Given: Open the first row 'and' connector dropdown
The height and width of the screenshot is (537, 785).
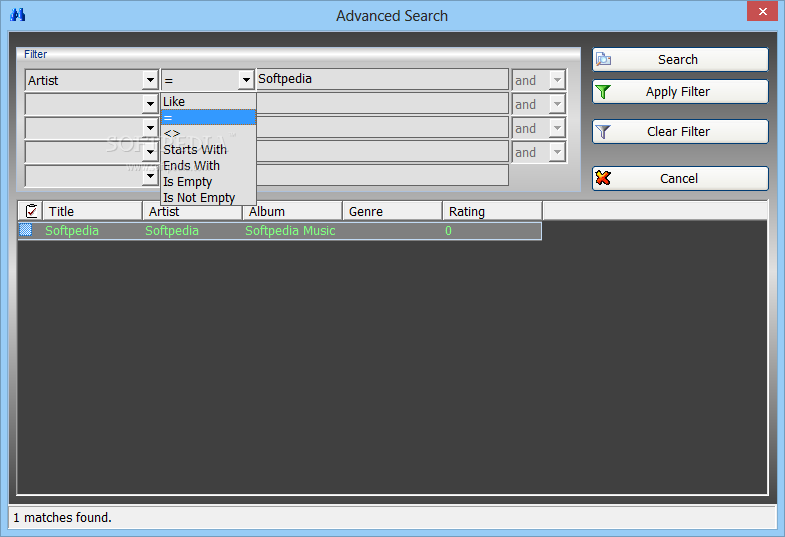Looking at the screenshot, I should point(557,80).
